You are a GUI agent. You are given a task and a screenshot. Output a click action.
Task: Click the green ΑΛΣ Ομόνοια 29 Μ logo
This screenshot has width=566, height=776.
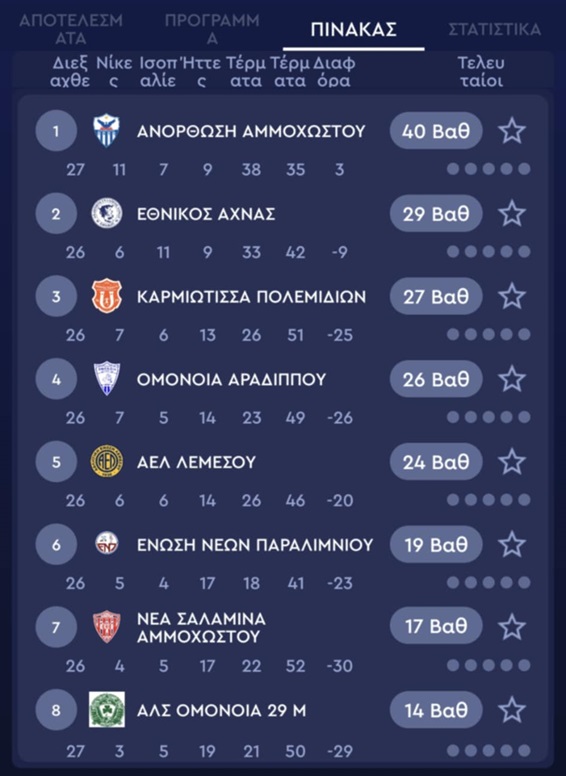106,710
